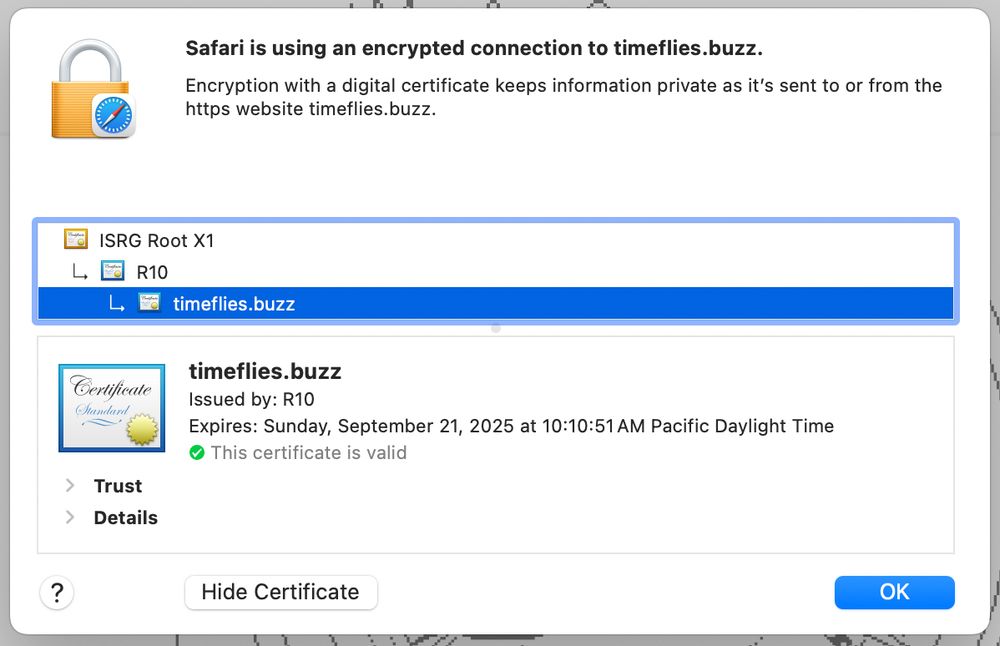This screenshot has width=1000, height=646.
Task: Click the R10 intermediate certificate icon
Action: click(112, 271)
